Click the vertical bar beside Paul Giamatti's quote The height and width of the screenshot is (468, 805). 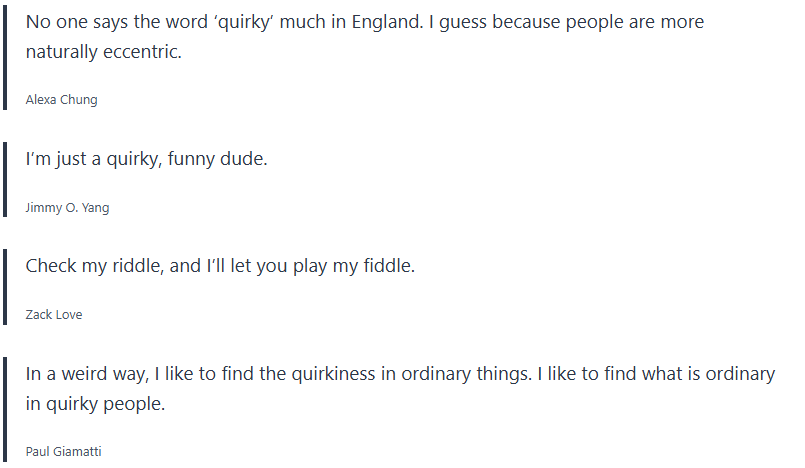point(5,408)
